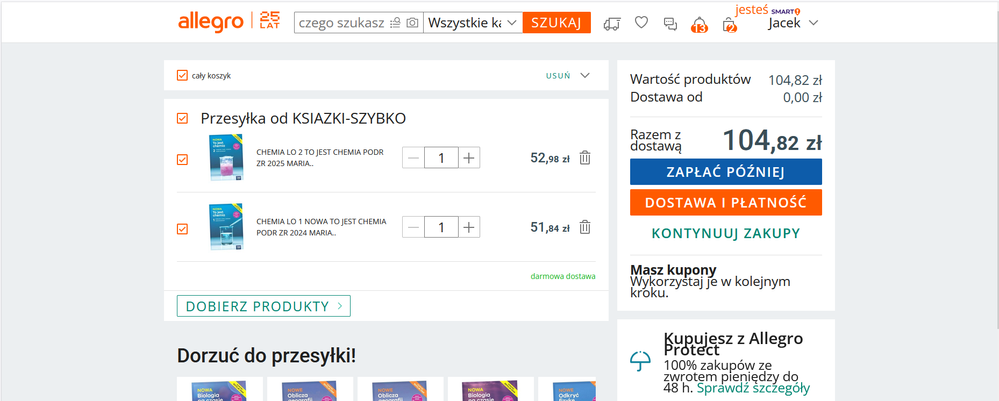Decrease quantity of CHEMIA LO 1 book
Screen dimensions: 999x401
pyautogui.click(x=413, y=227)
